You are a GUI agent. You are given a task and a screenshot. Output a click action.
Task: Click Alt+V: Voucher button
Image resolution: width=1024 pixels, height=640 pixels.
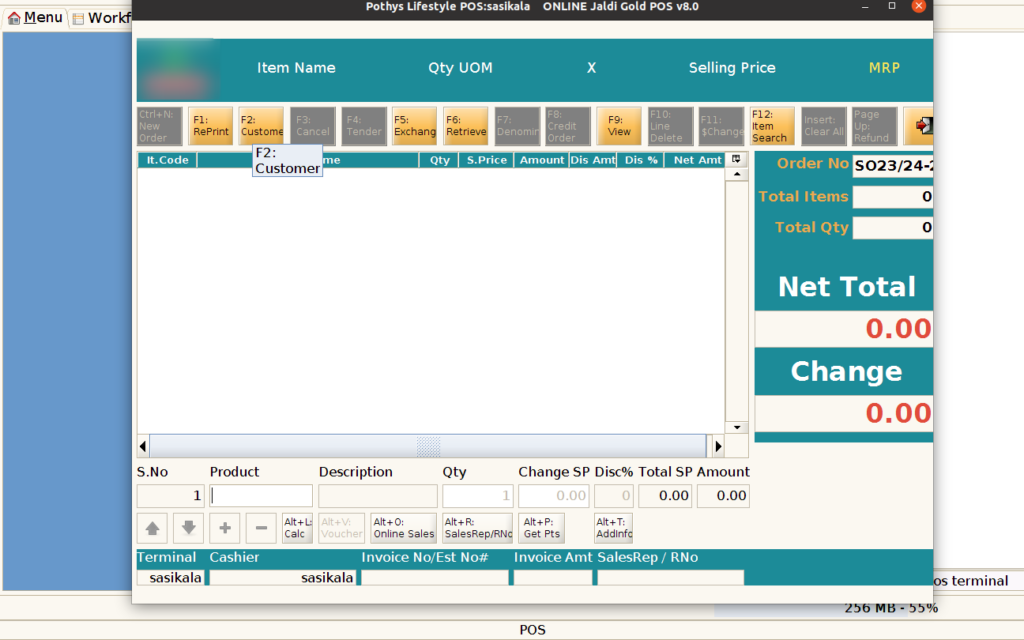click(342, 528)
